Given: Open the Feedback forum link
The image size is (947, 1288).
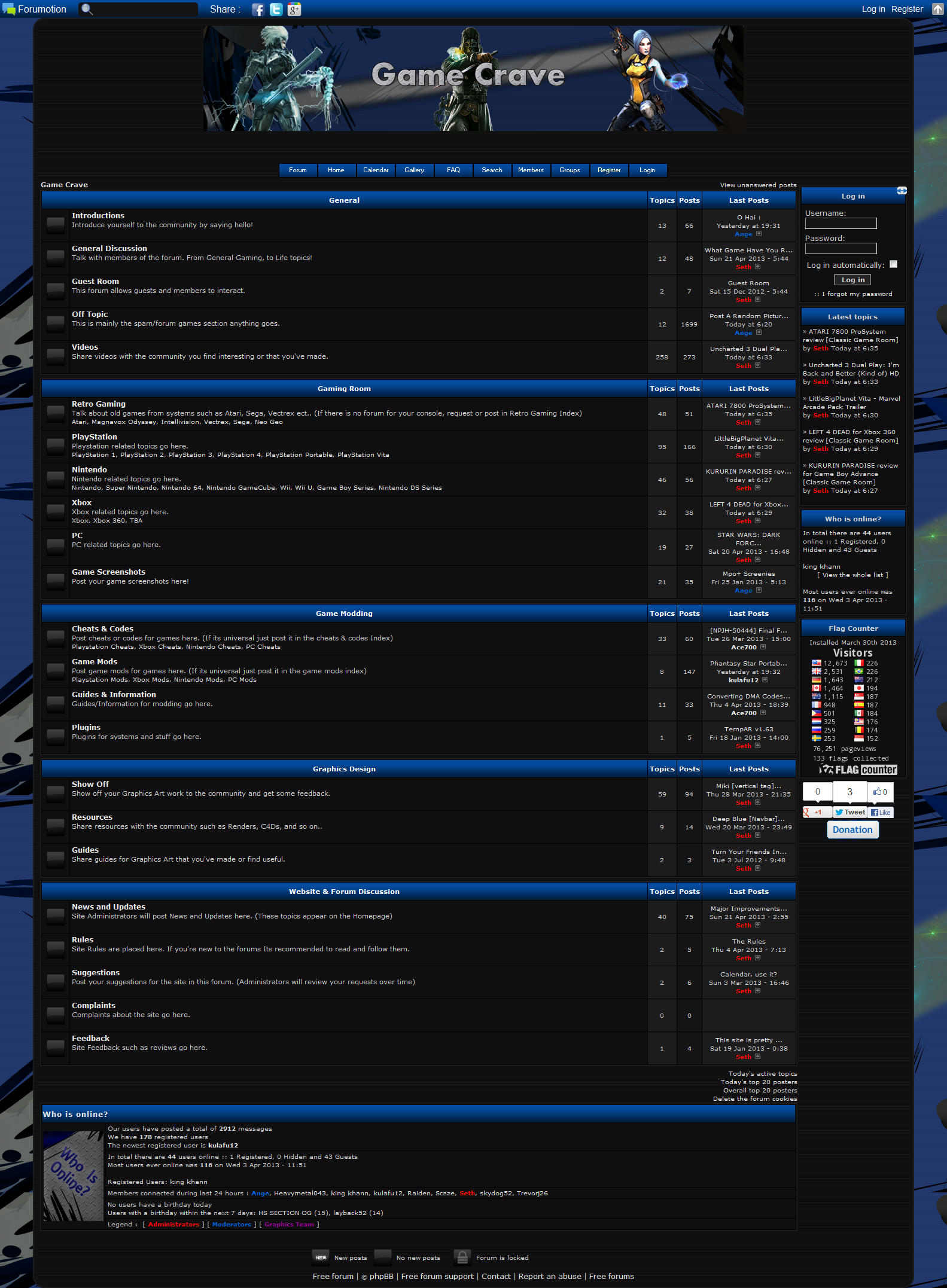Looking at the screenshot, I should 90,1039.
